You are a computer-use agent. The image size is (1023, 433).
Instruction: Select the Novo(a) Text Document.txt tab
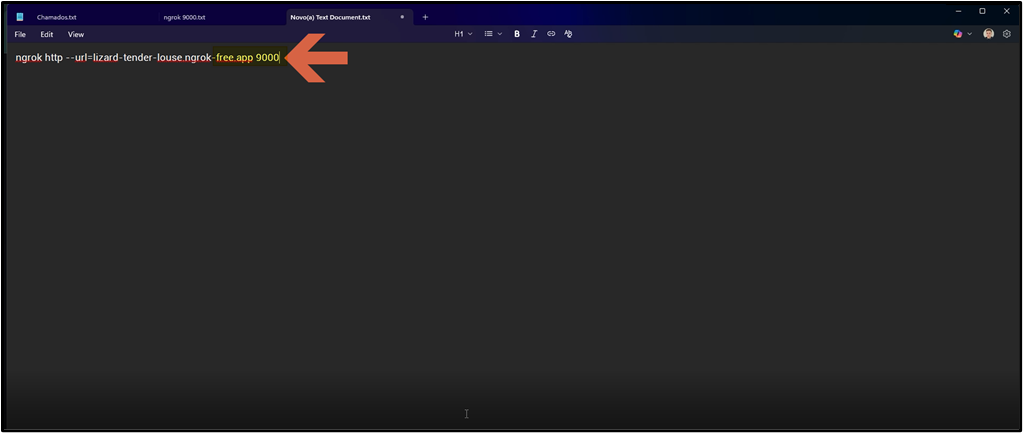pos(349,18)
